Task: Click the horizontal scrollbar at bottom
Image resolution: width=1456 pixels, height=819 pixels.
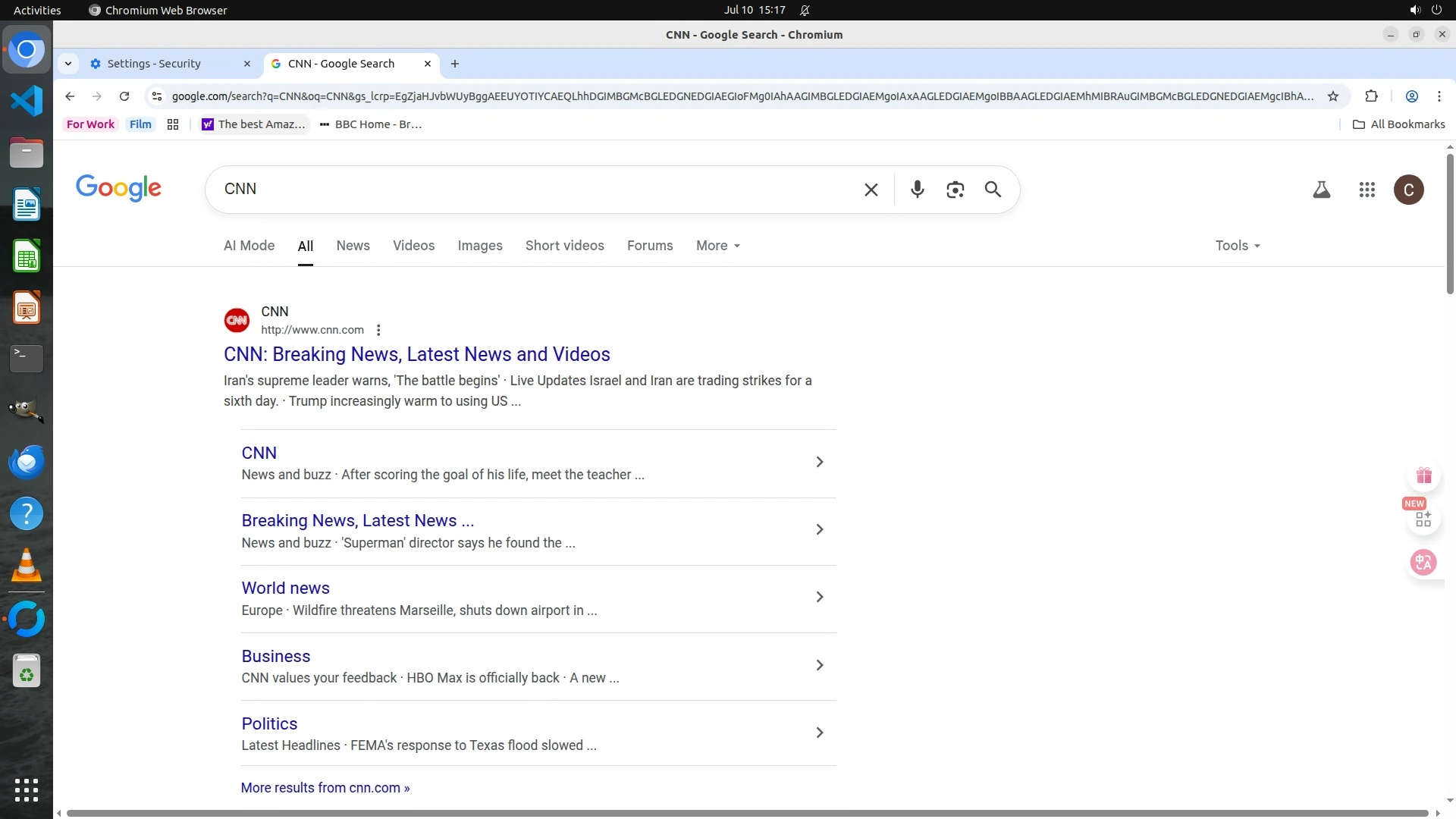Action: pos(747,813)
